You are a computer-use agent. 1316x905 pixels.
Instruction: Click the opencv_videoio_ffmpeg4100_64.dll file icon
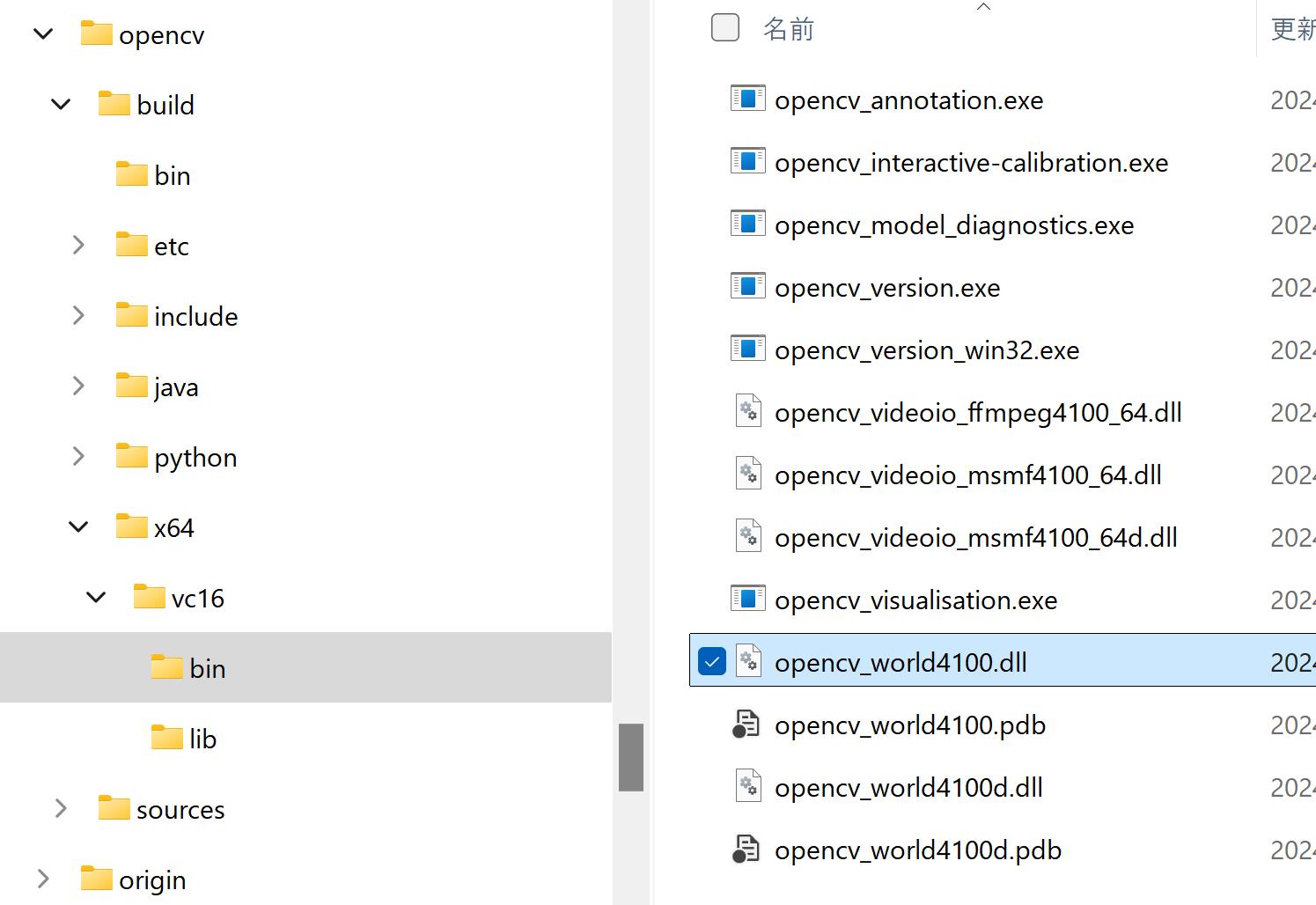click(747, 411)
